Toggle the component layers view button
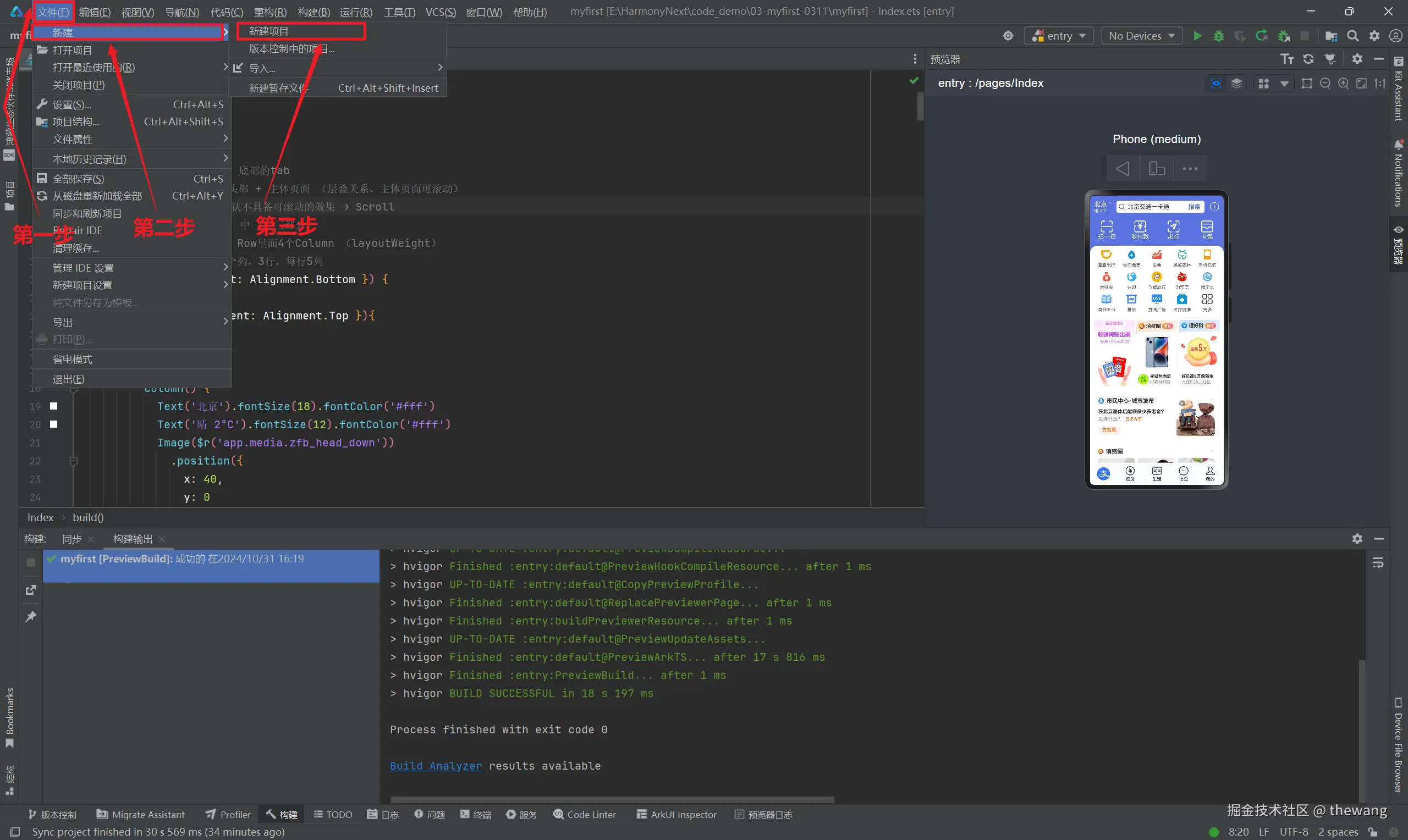 pyautogui.click(x=1236, y=84)
